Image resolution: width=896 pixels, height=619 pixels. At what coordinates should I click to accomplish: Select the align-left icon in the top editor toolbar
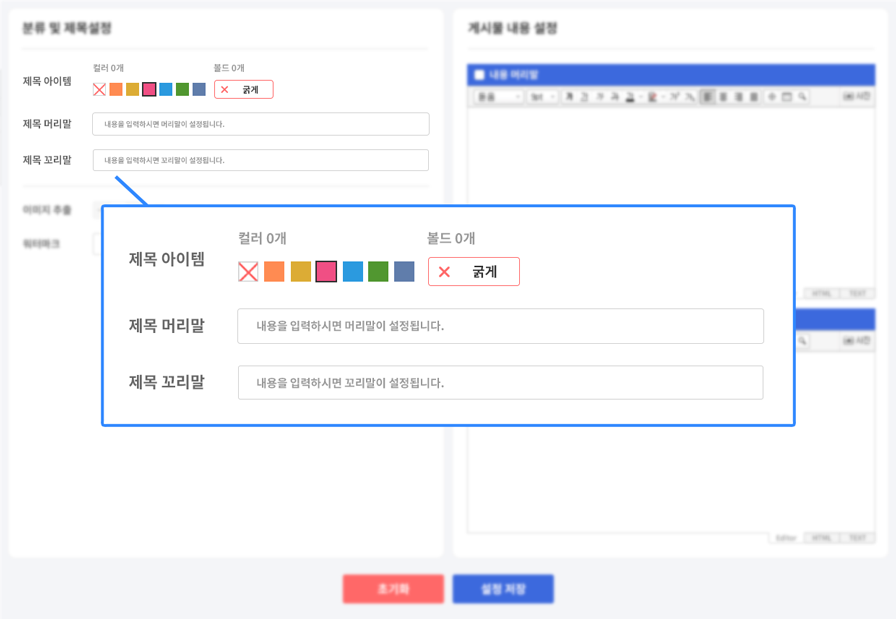(x=708, y=97)
